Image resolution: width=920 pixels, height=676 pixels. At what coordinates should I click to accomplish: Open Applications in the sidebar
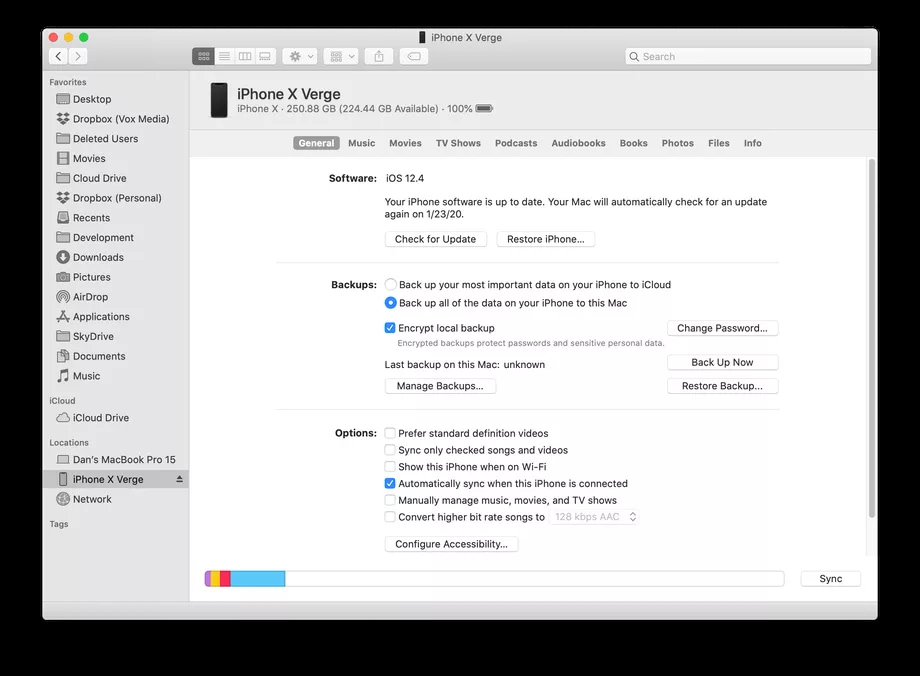click(116, 317)
